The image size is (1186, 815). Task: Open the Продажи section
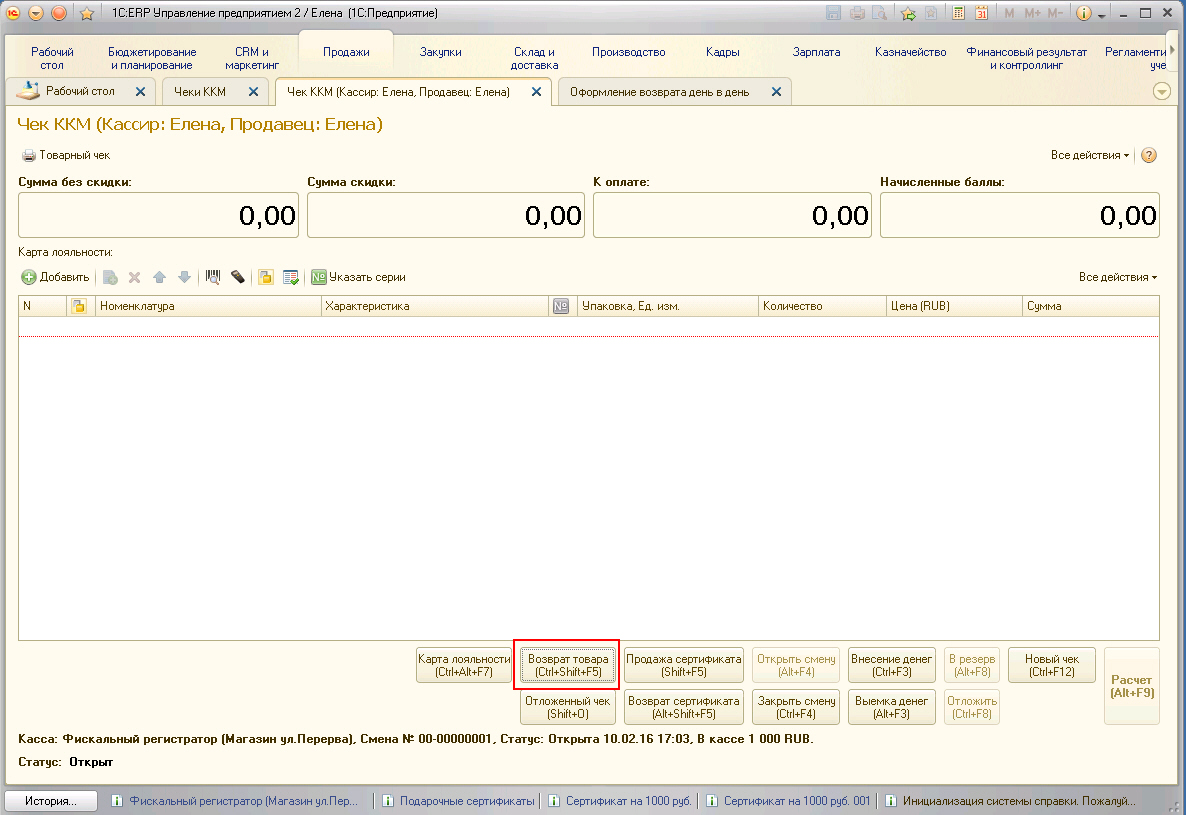[x=346, y=52]
